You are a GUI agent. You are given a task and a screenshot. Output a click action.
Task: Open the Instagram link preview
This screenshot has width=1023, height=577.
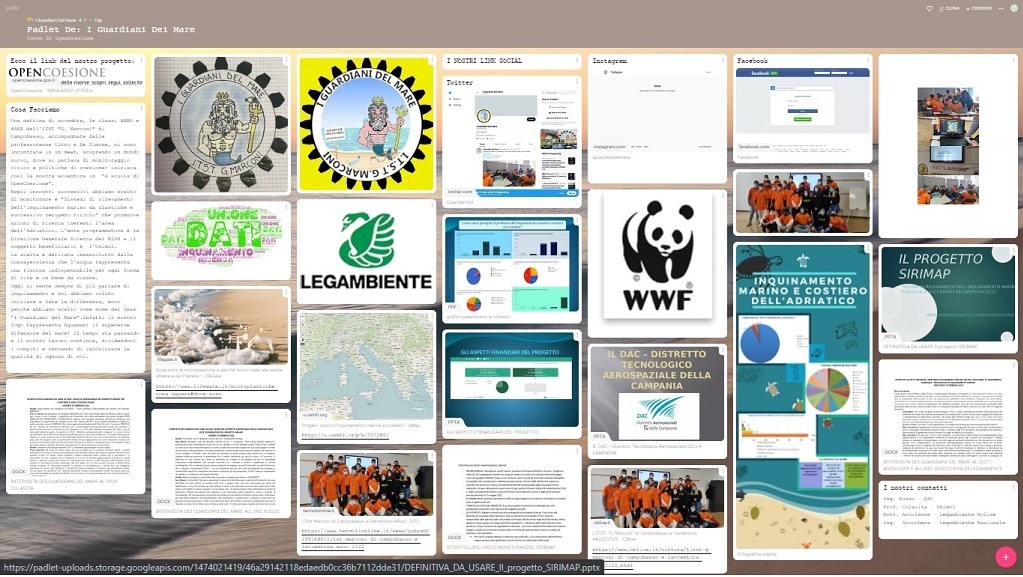point(657,109)
